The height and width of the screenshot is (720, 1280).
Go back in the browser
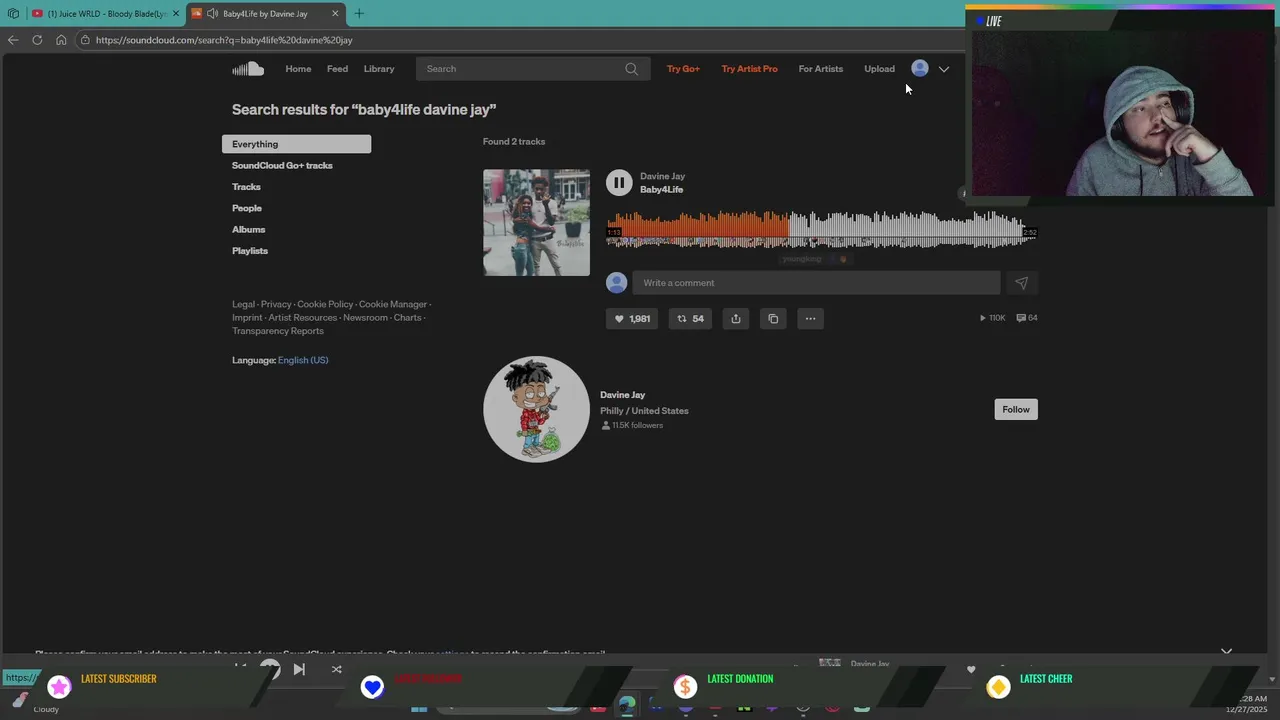point(13,40)
